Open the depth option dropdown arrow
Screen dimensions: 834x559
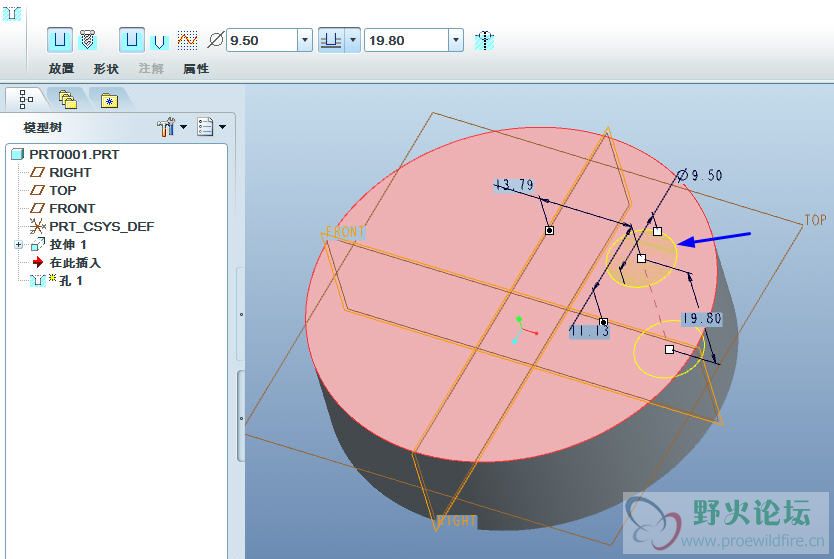click(353, 40)
